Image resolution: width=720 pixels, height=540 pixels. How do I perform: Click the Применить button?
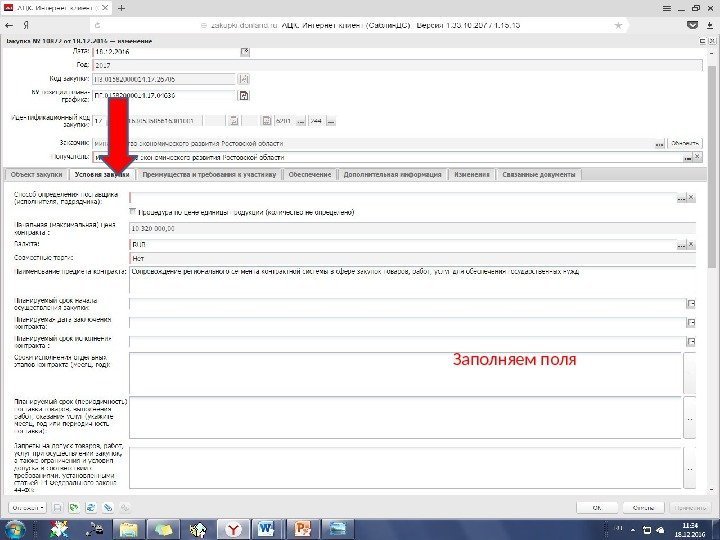pyautogui.click(x=690, y=508)
